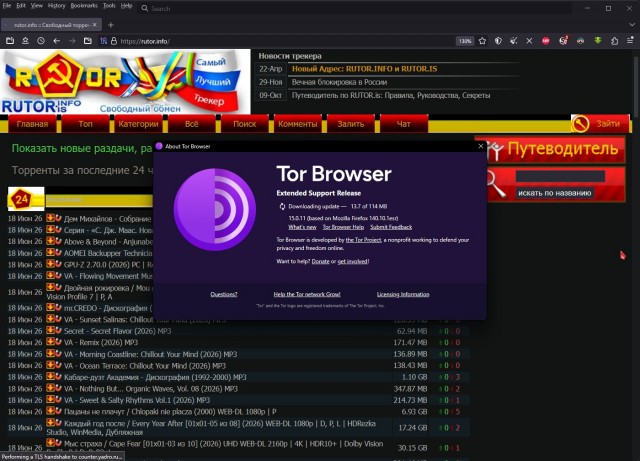Open the red ABP extension icon

546,41
